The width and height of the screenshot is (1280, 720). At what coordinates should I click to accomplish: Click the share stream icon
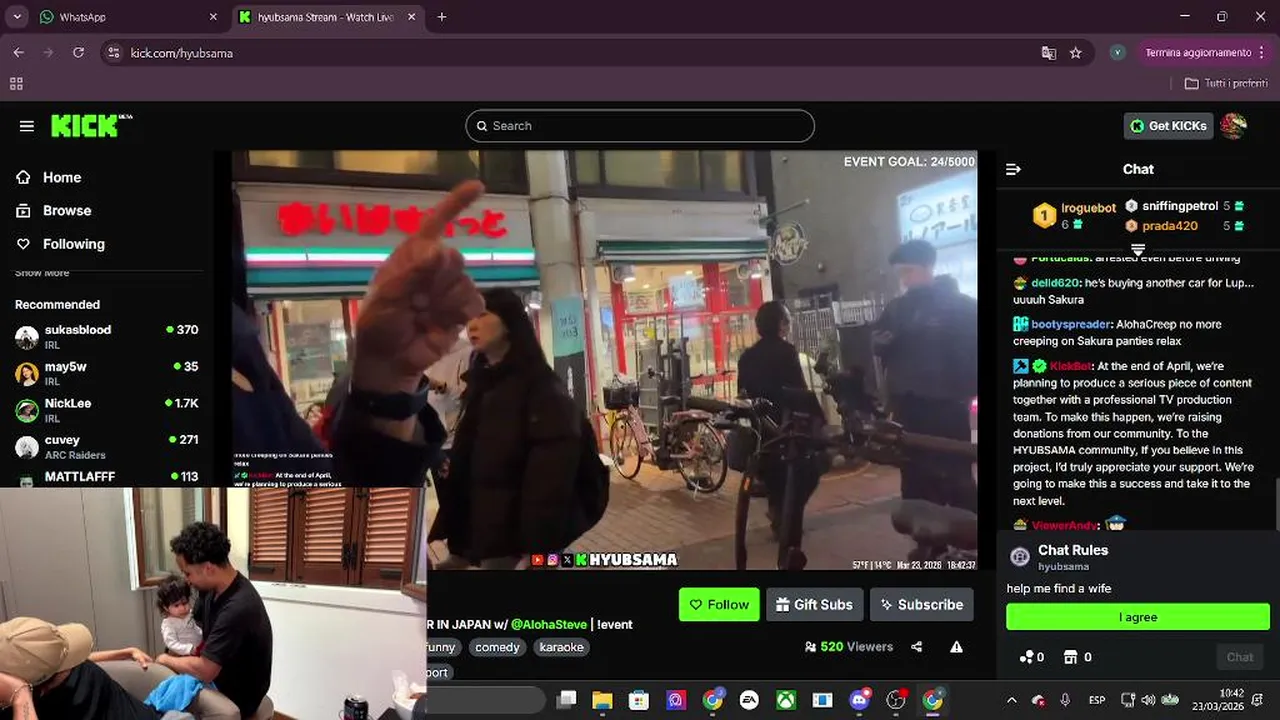[x=917, y=647]
